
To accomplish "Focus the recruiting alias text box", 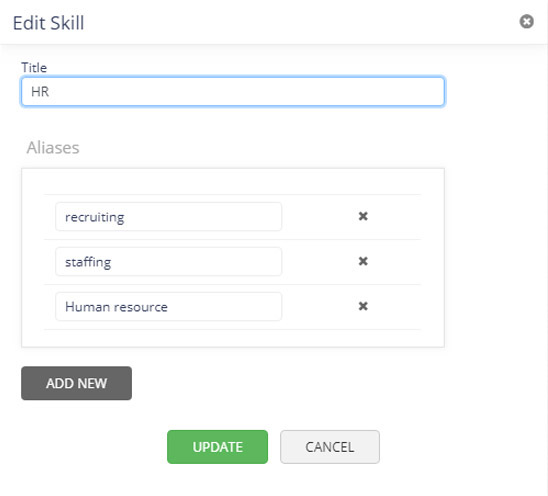I will point(168,217).
